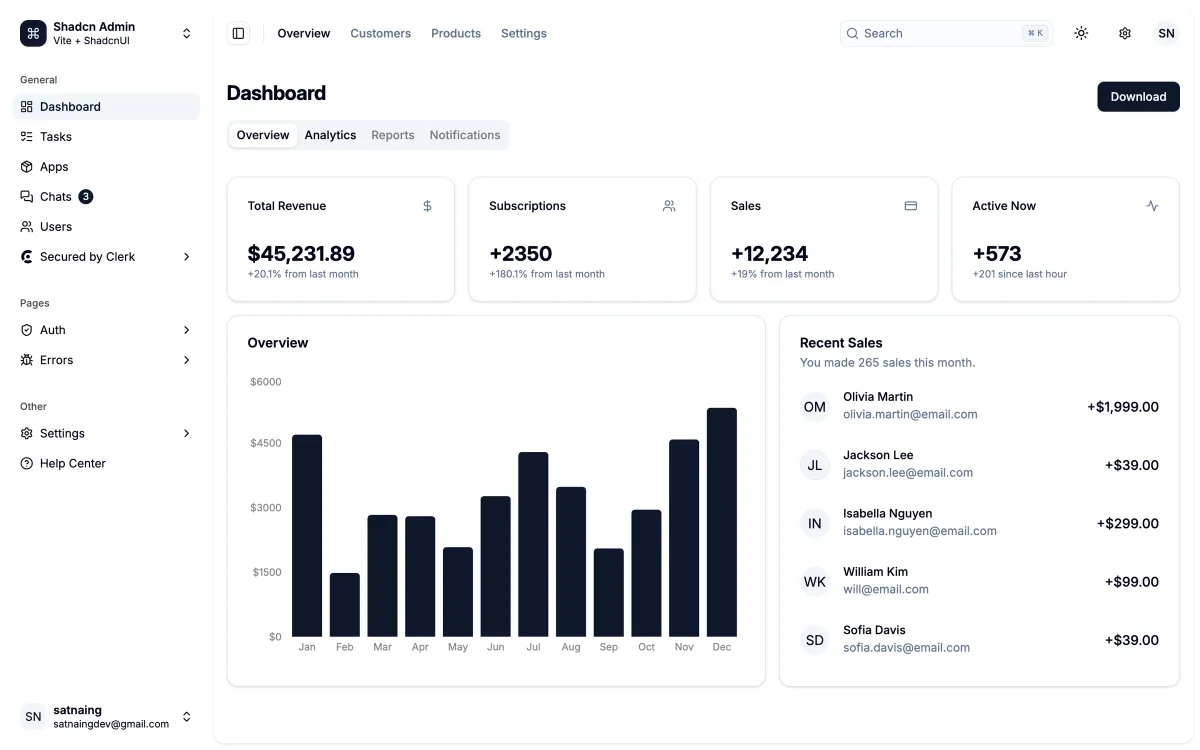Click the February bar in Overview chart
This screenshot has width=1200, height=750.
345,605
